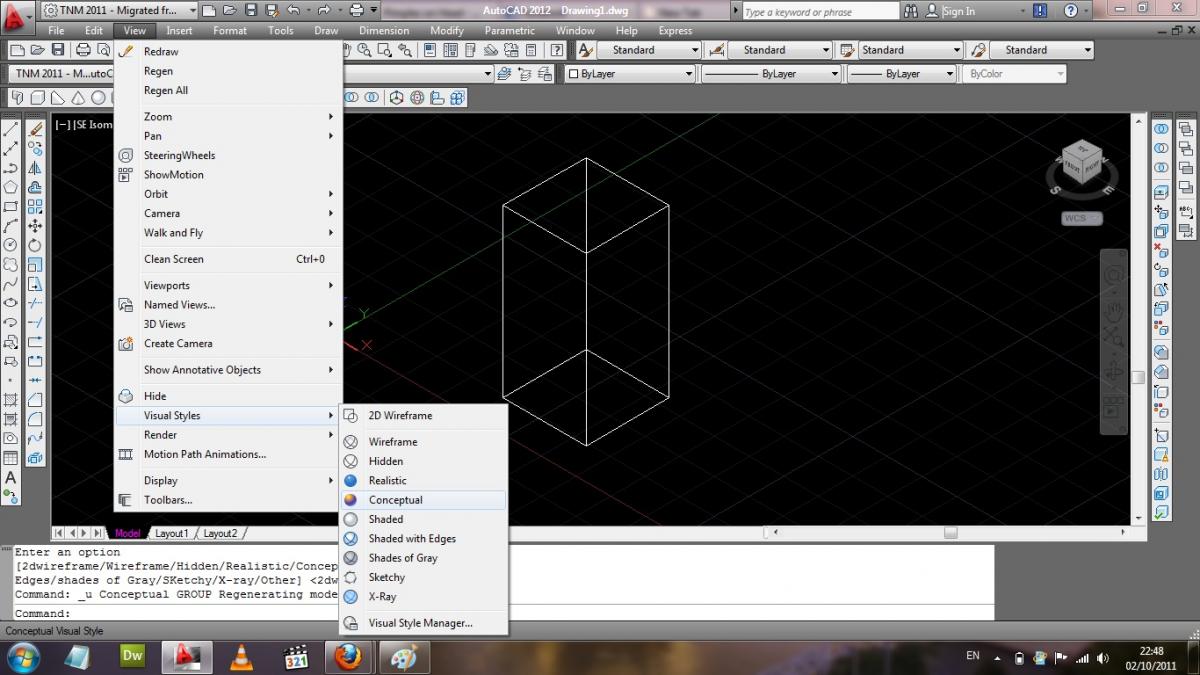
Task: Click the Sign In link
Action: (958, 11)
